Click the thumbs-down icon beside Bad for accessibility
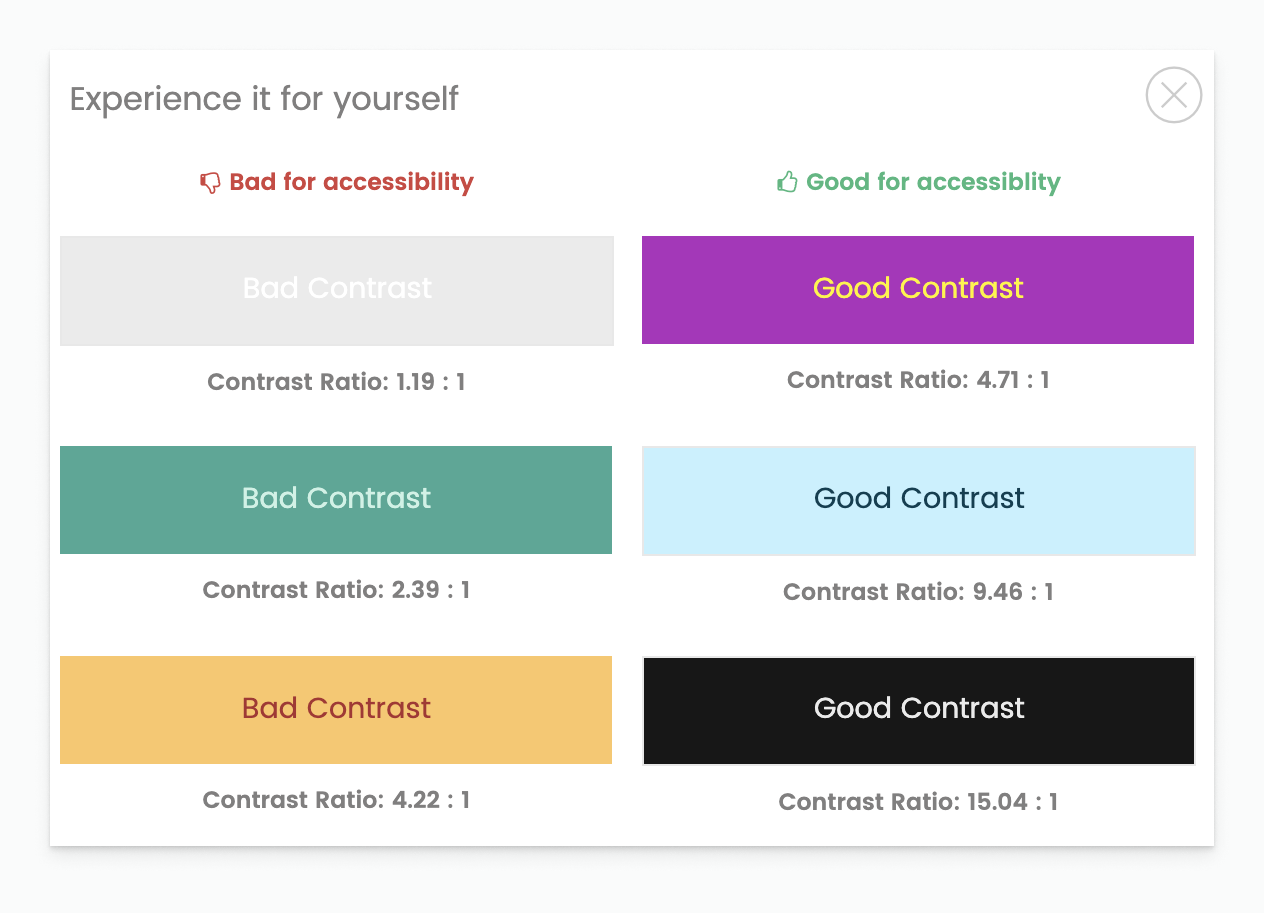Viewport: 1264px width, 913px height. point(210,182)
